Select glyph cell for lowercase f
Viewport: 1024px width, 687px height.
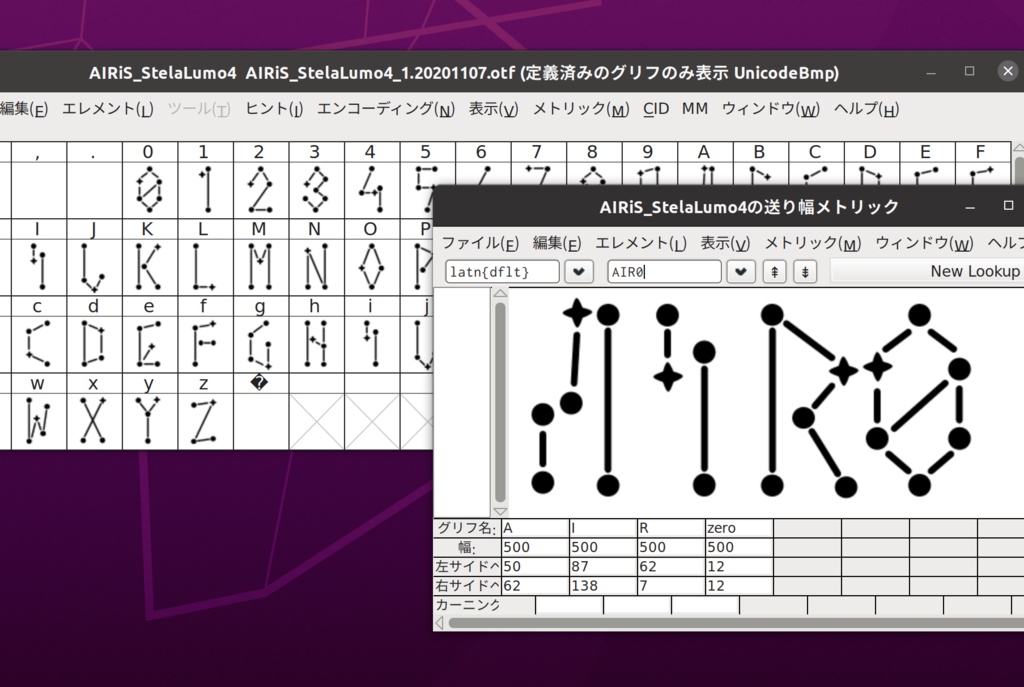point(205,344)
